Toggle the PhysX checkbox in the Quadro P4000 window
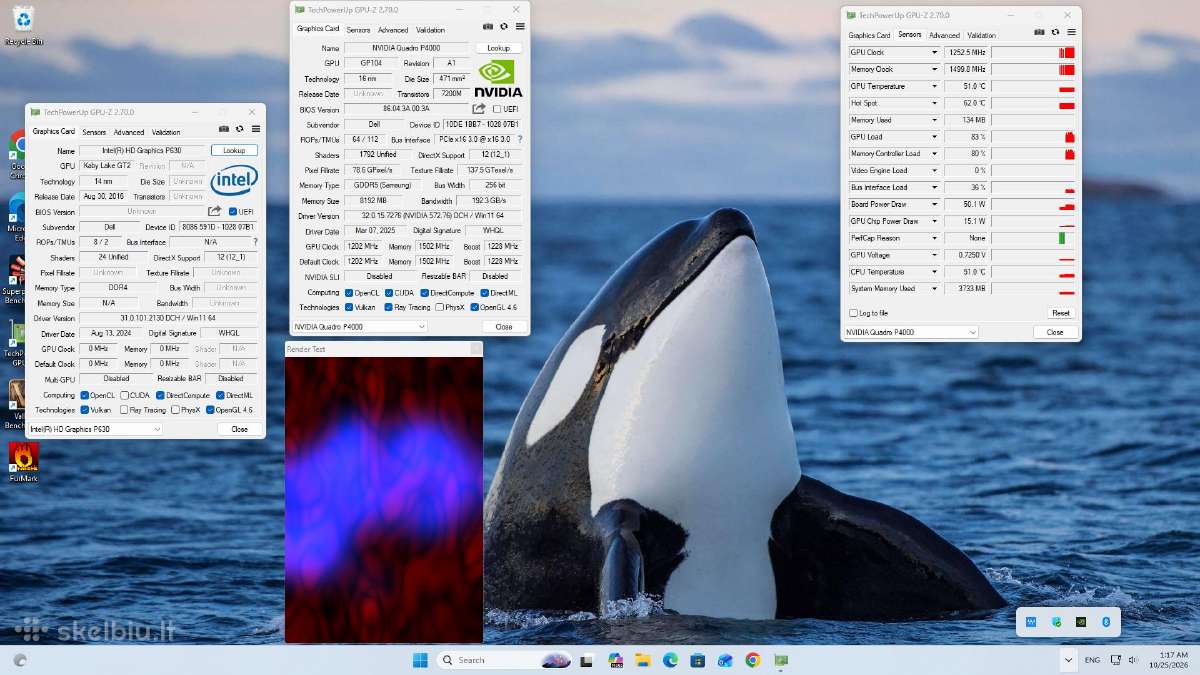This screenshot has width=1200, height=675. click(439, 307)
